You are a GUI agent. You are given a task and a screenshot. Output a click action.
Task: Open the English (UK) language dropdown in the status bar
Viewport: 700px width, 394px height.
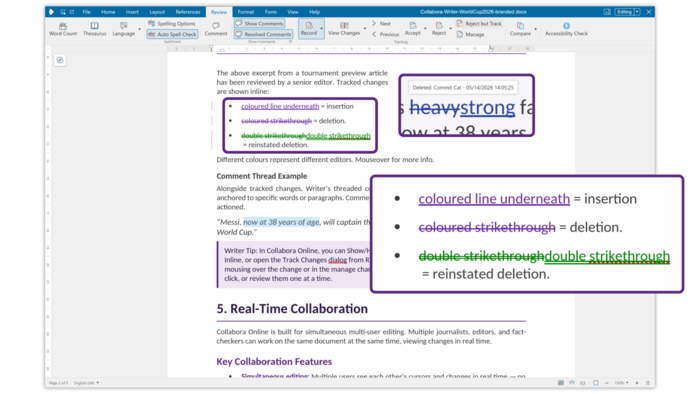(x=86, y=383)
